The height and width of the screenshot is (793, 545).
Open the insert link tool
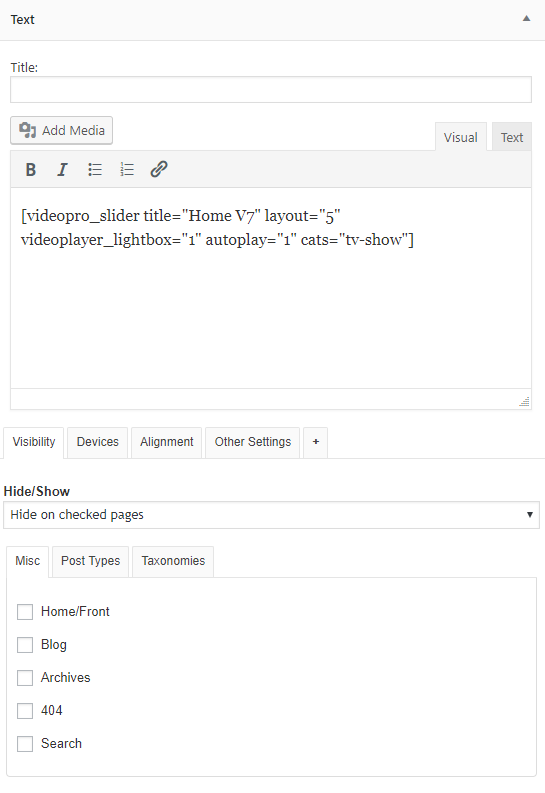click(x=159, y=169)
